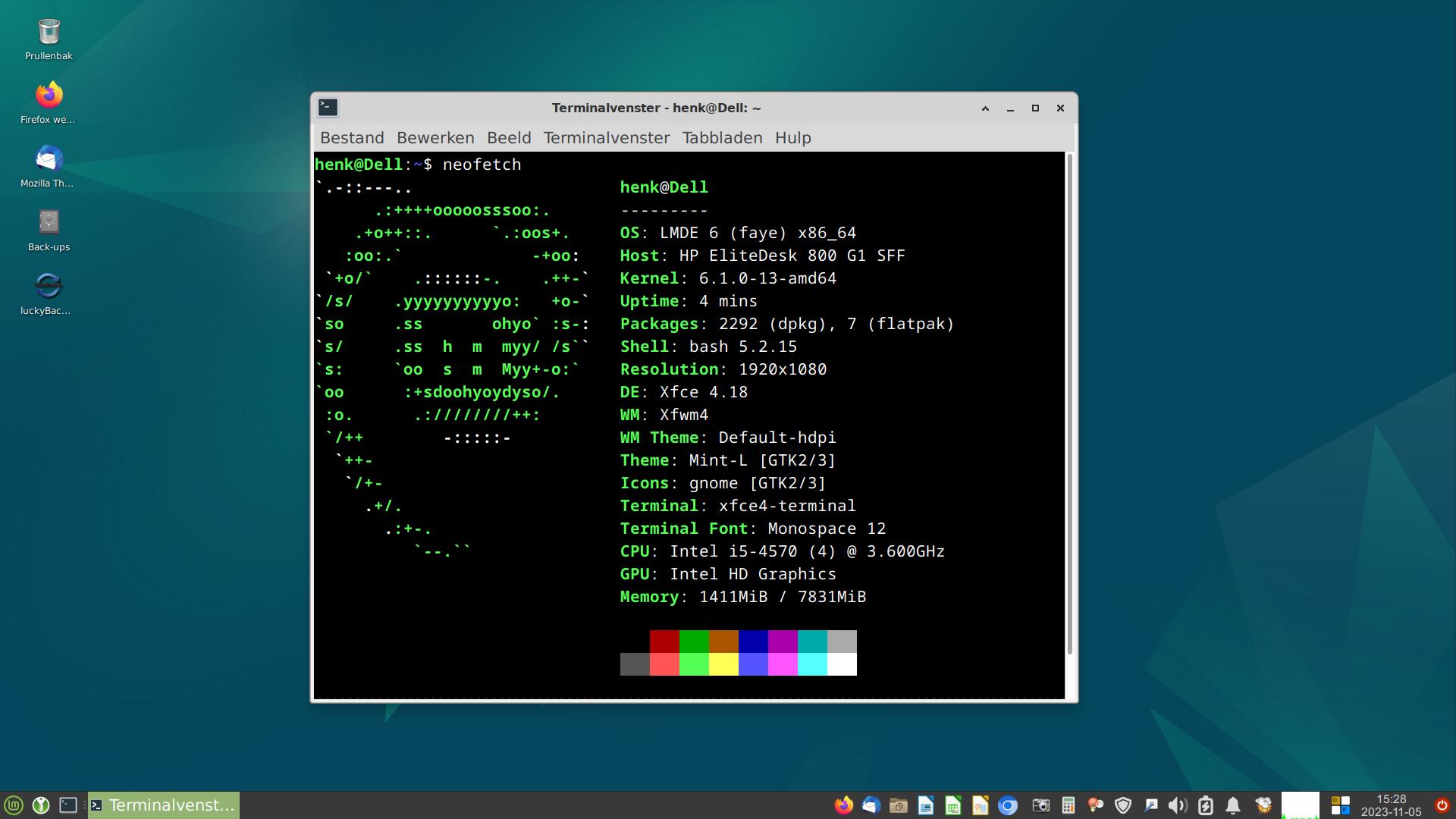This screenshot has width=1456, height=819.
Task: Click the red power button in panel
Action: tap(1442, 805)
